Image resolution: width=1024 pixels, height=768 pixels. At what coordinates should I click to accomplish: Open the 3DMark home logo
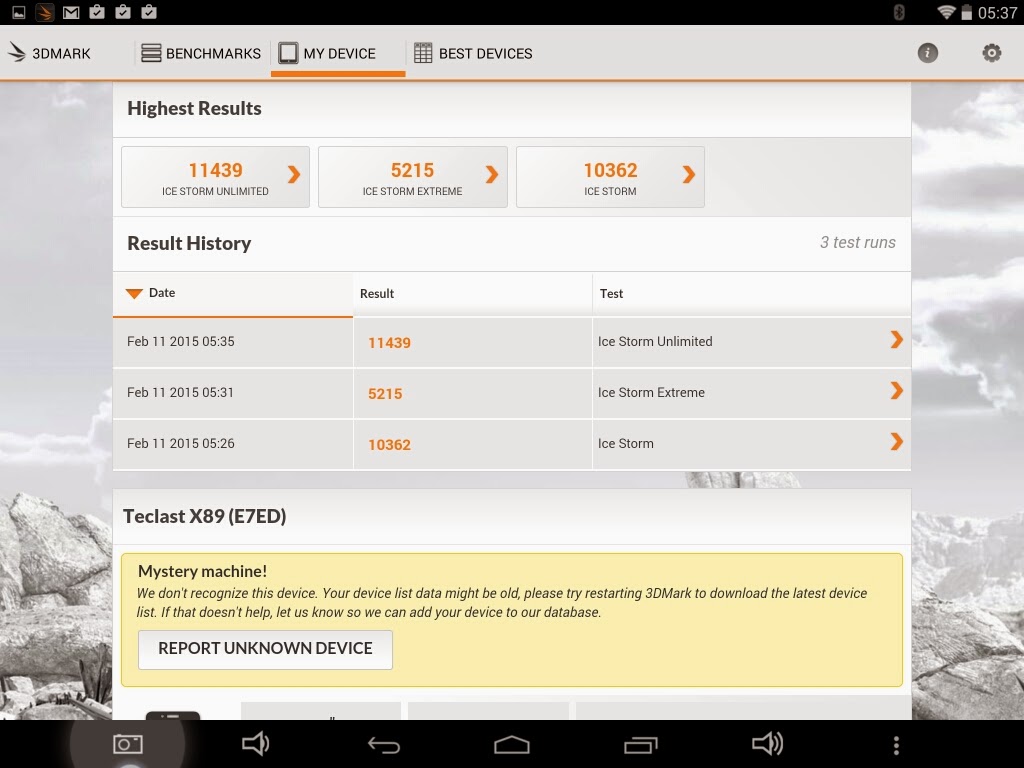pyautogui.click(x=49, y=53)
